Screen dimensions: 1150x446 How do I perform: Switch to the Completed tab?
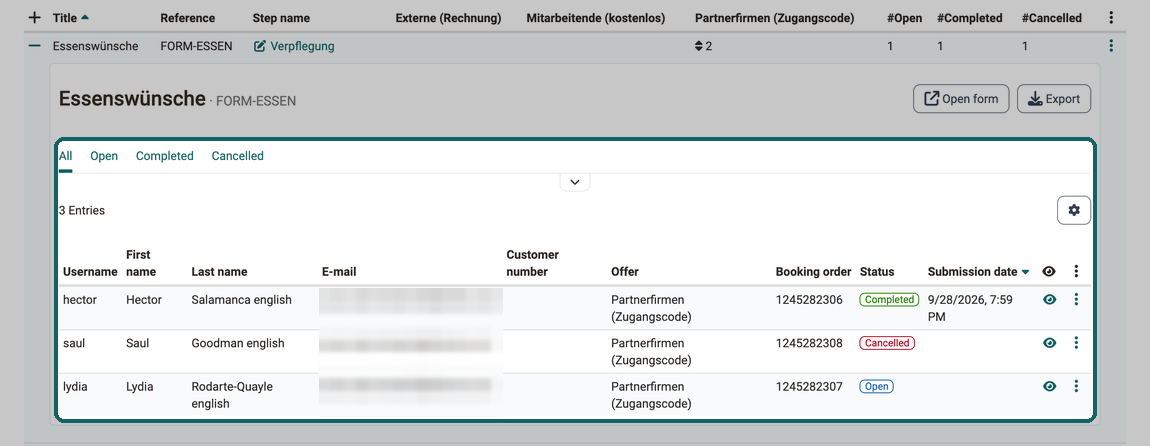(164, 156)
